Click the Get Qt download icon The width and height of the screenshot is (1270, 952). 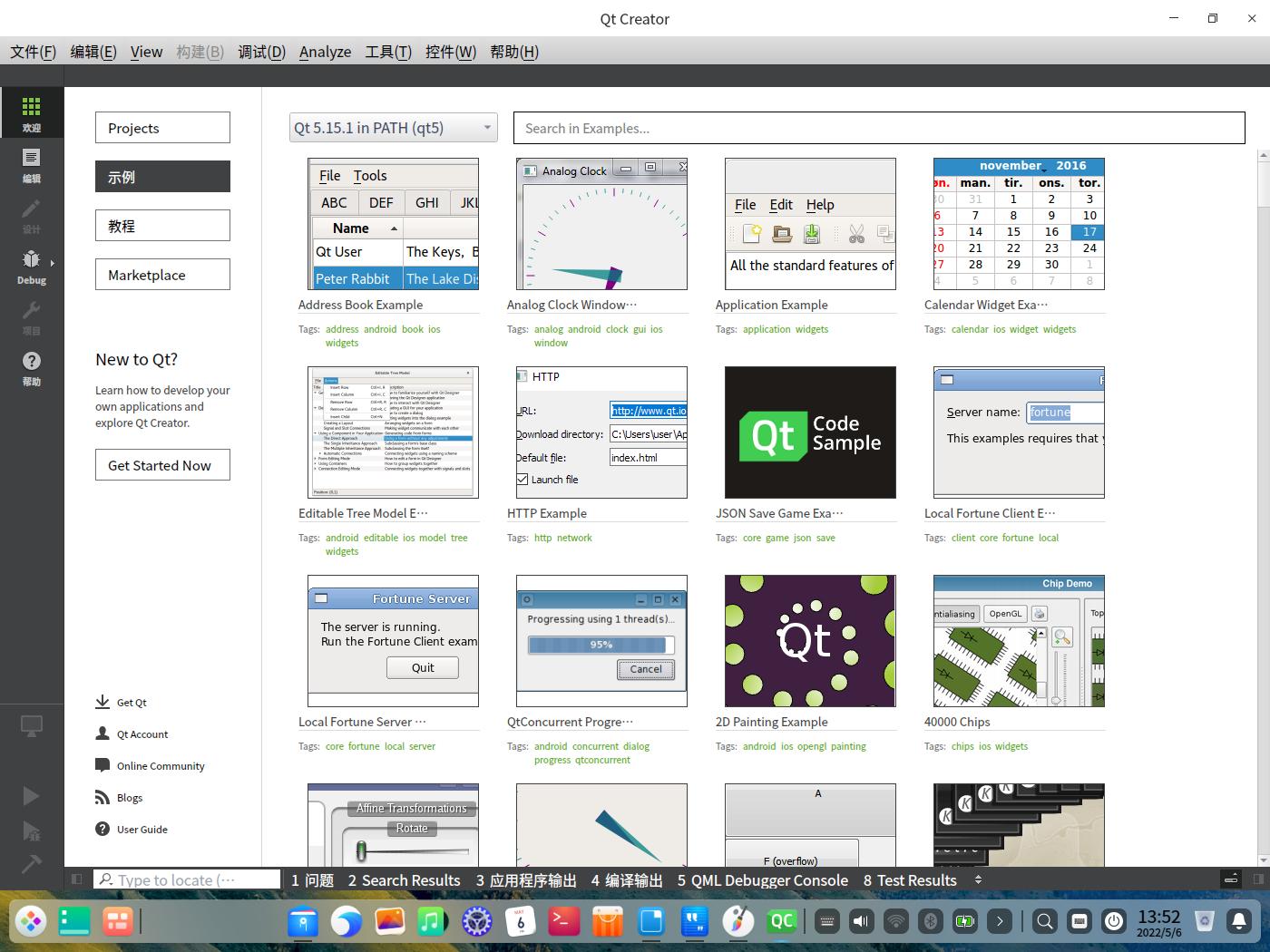[x=102, y=703]
